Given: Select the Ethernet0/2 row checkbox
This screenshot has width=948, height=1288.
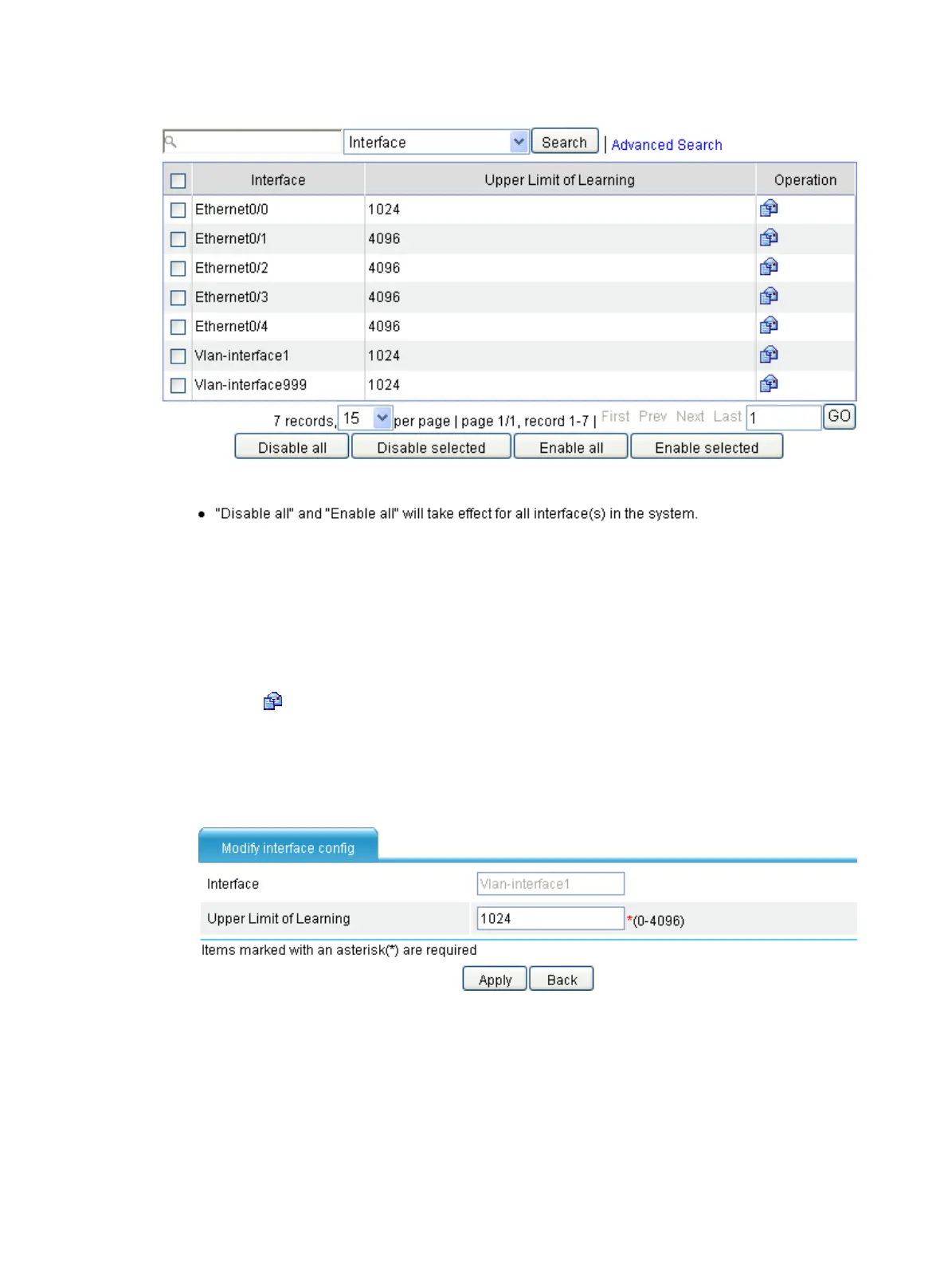Looking at the screenshot, I should pyautogui.click(x=178, y=269).
